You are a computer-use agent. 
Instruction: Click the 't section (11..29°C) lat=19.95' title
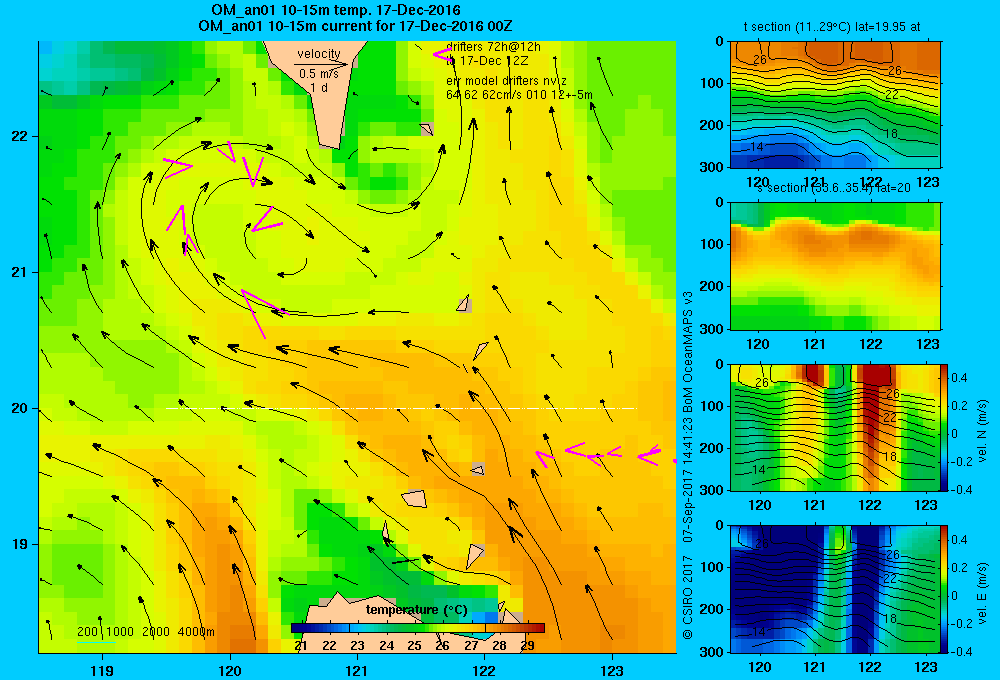832,27
